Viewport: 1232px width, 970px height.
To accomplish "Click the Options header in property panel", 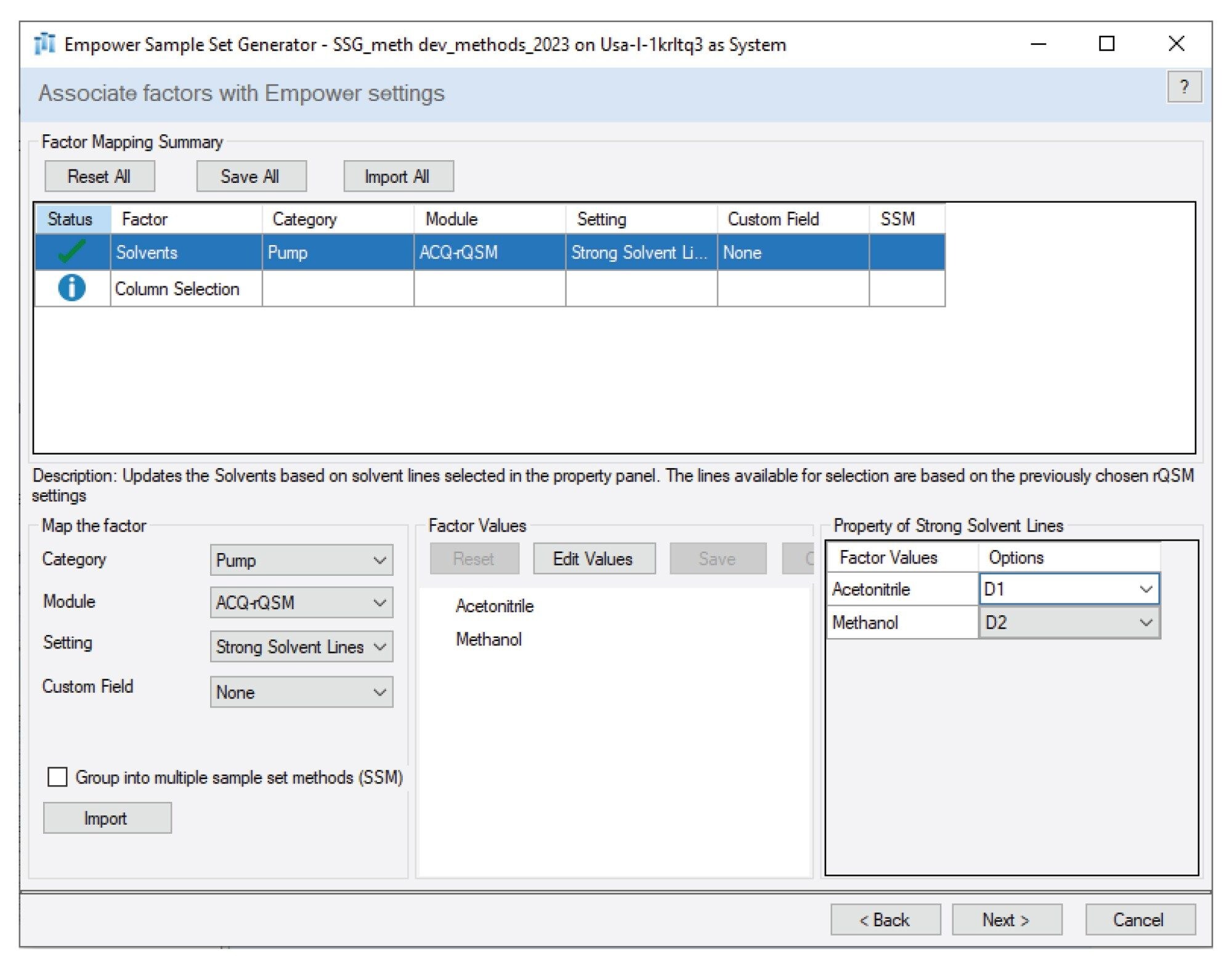I will [1069, 557].
